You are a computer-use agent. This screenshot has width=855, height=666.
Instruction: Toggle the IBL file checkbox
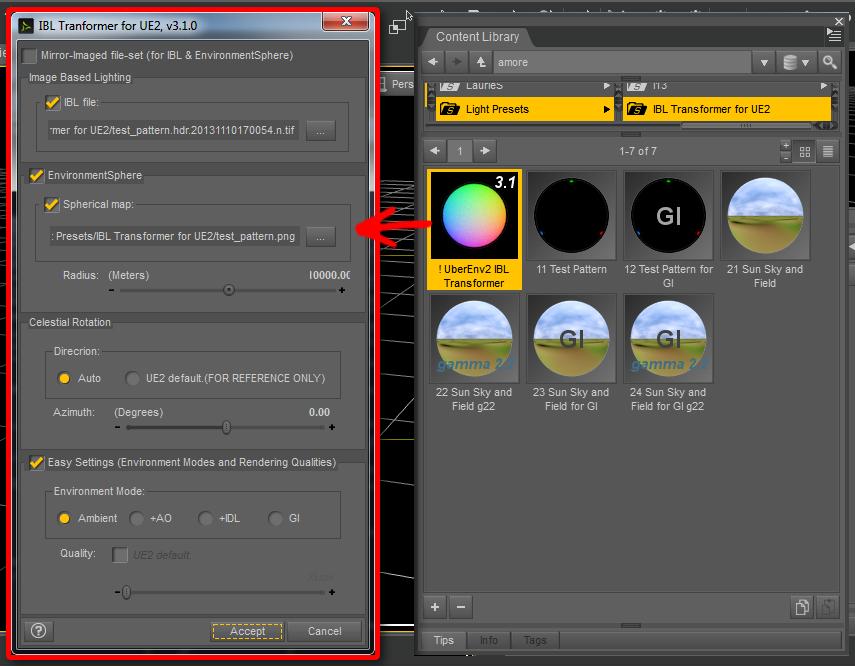click(x=52, y=102)
